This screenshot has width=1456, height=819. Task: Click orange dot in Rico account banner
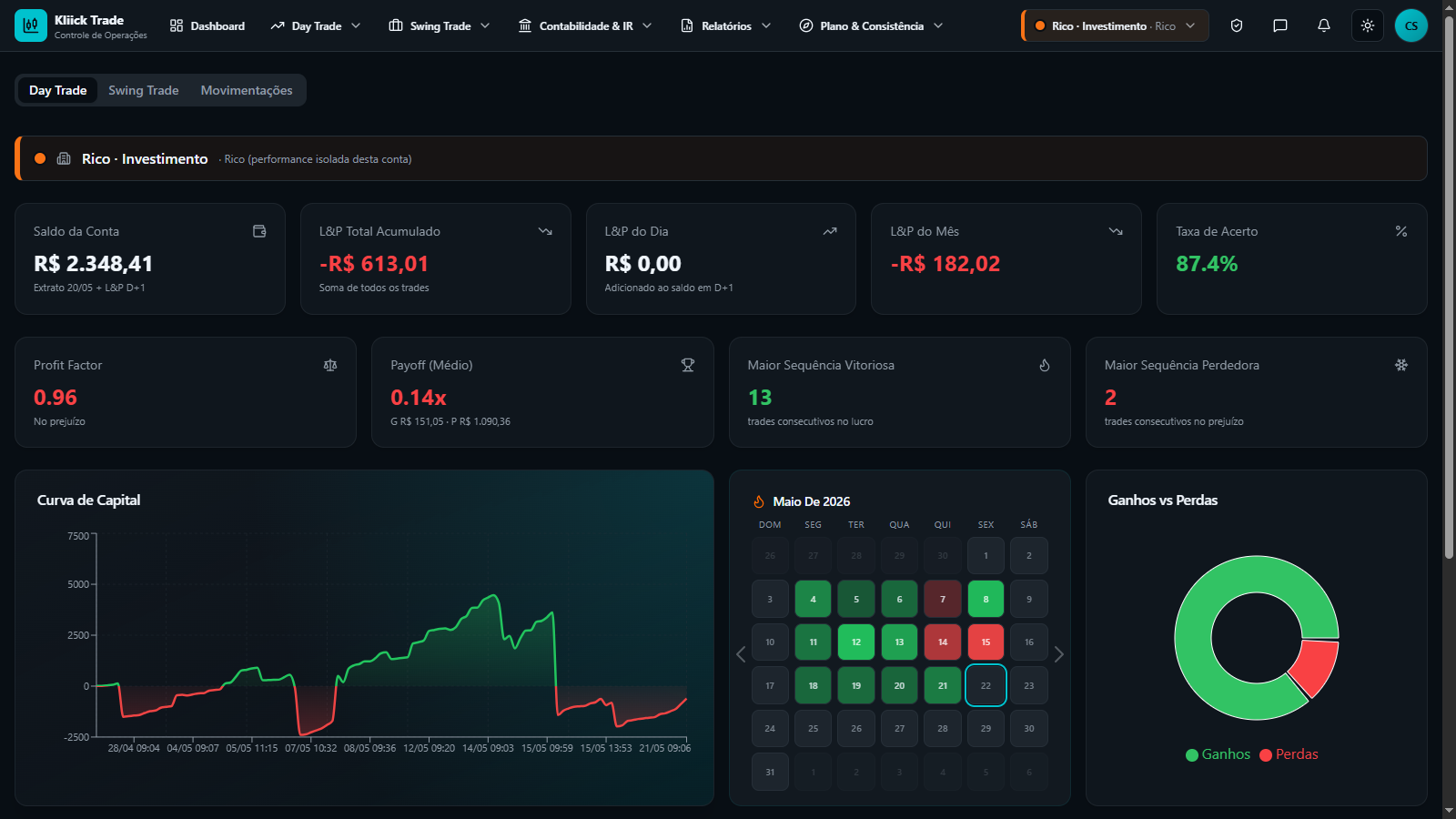click(x=40, y=158)
